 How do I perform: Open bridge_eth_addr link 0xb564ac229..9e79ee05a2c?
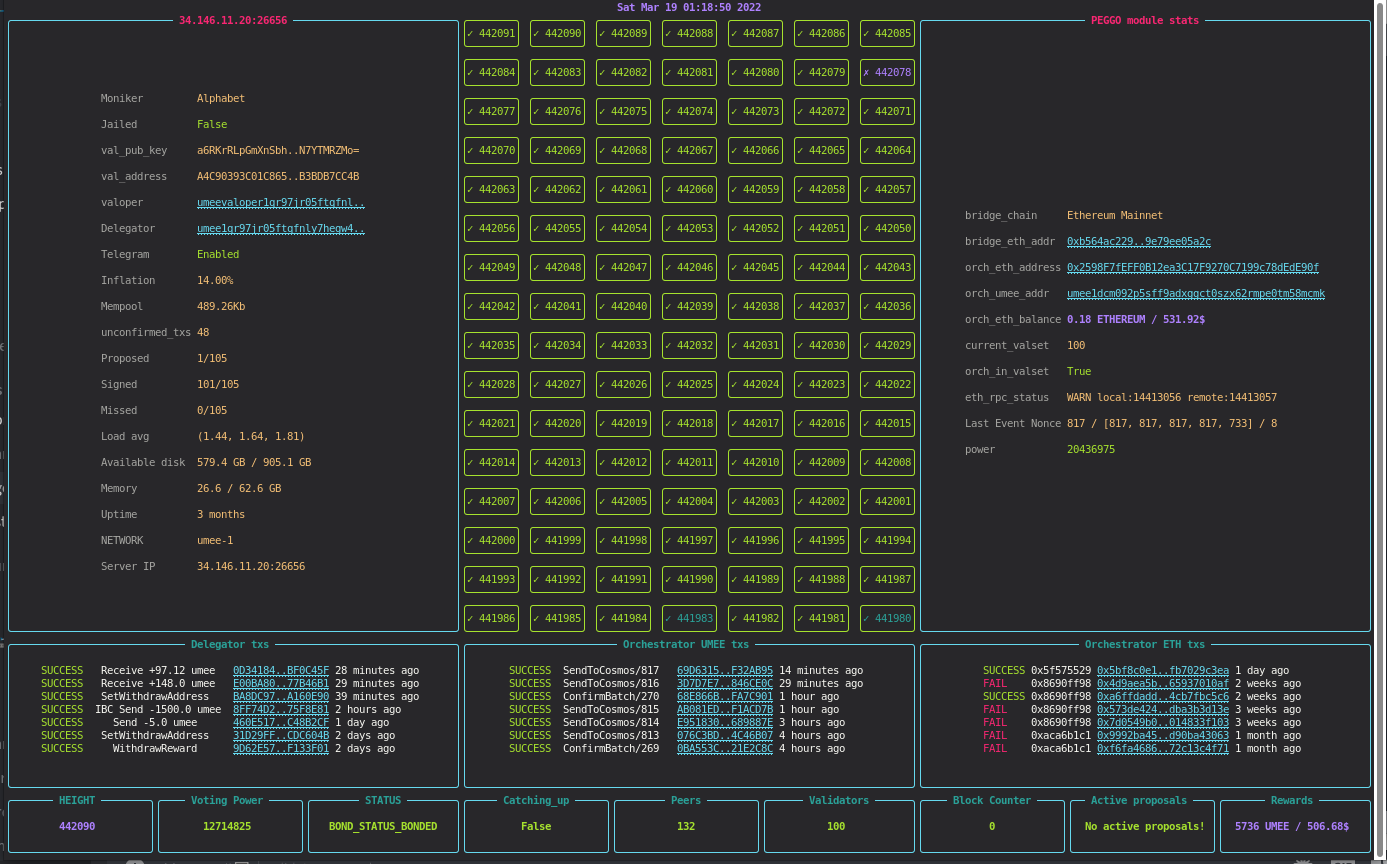tap(1139, 242)
